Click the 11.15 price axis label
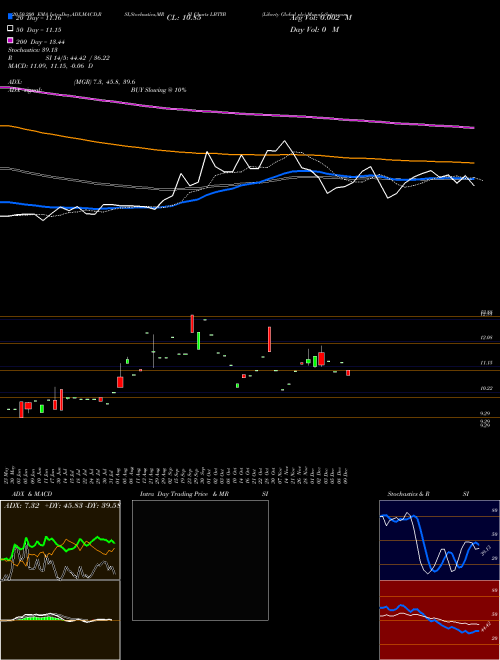 pyautogui.click(x=486, y=363)
